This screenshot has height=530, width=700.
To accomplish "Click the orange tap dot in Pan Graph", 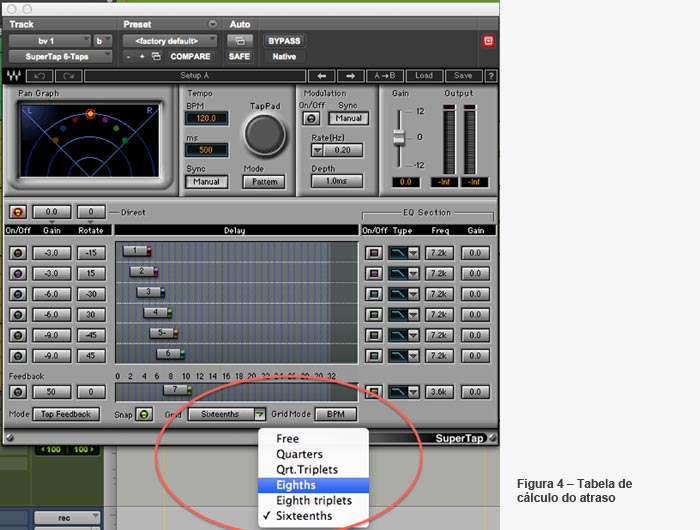I will pyautogui.click(x=90, y=113).
